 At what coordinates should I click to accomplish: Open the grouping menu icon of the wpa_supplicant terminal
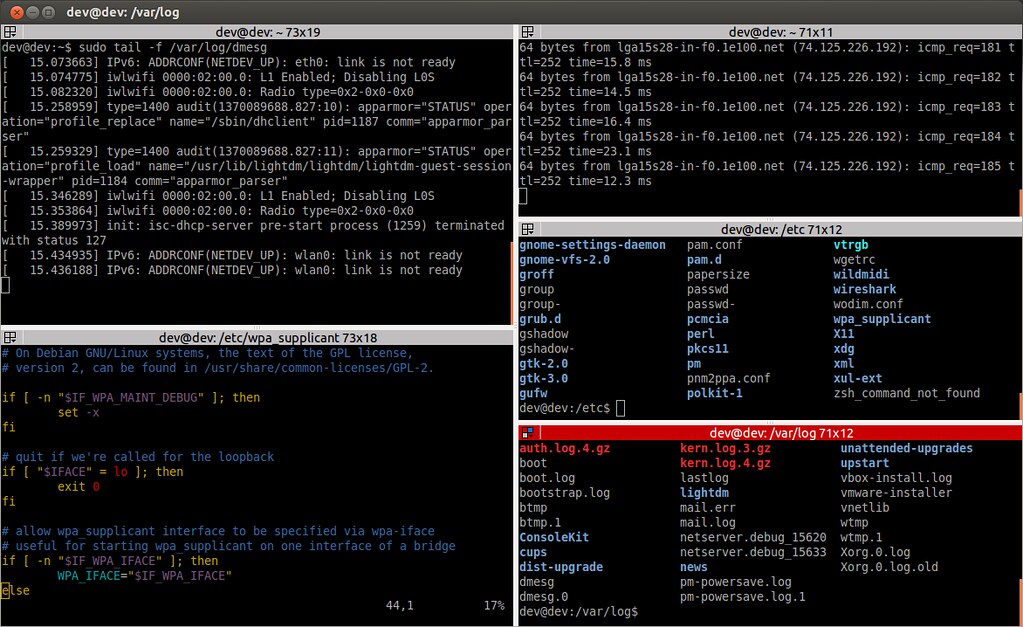(x=8, y=337)
